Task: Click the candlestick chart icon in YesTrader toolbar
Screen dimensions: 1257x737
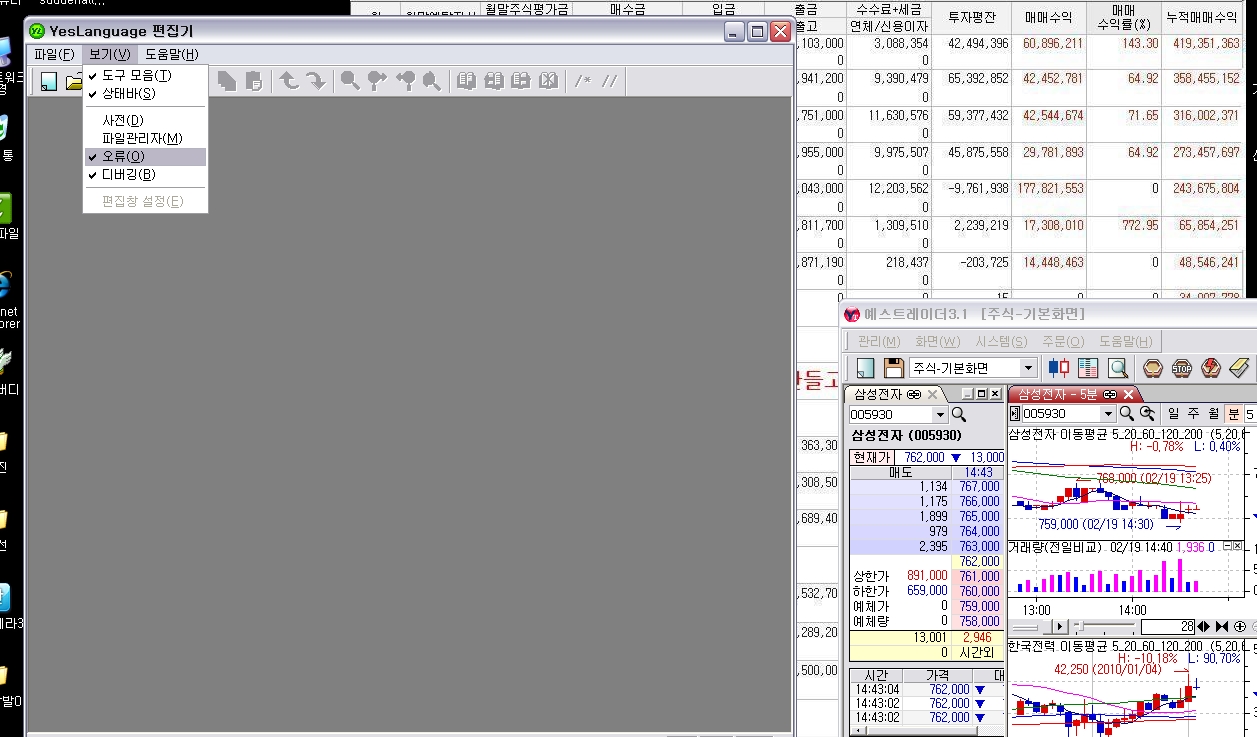Action: (1058, 368)
